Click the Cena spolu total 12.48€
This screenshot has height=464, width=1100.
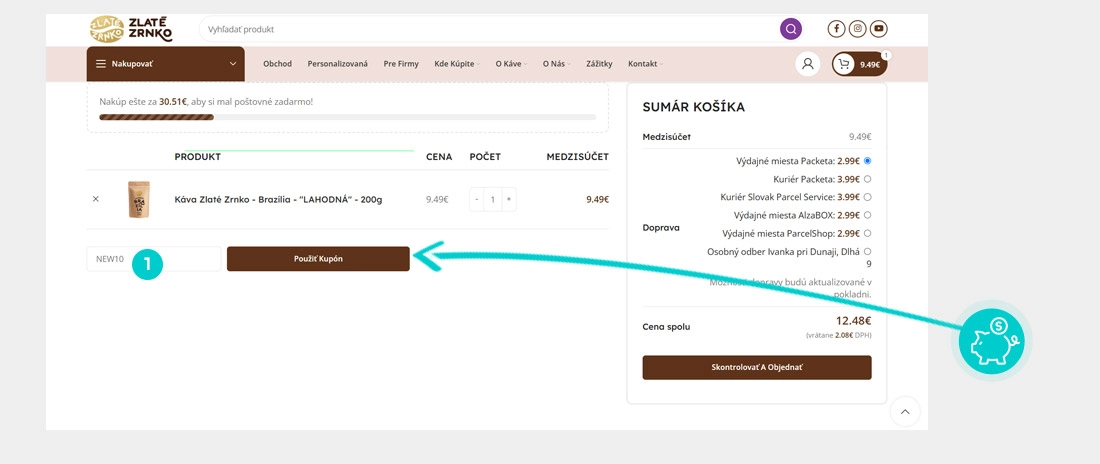(853, 322)
